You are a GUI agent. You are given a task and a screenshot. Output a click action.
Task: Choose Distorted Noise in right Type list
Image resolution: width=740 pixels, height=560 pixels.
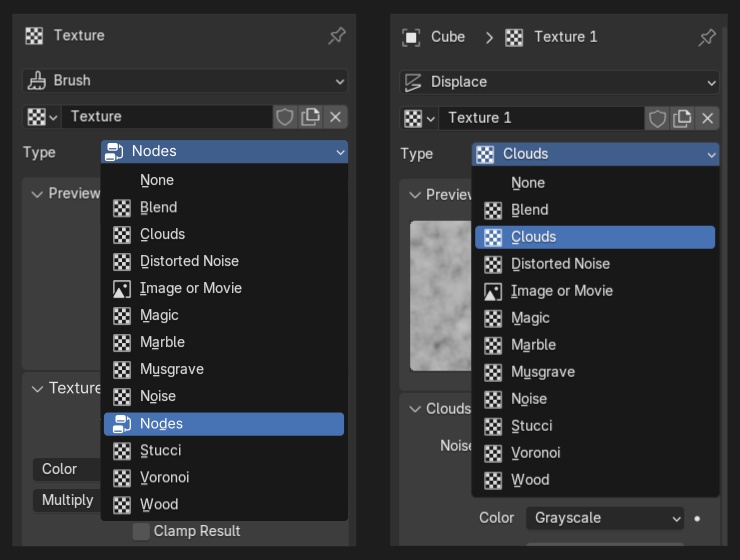pos(595,264)
